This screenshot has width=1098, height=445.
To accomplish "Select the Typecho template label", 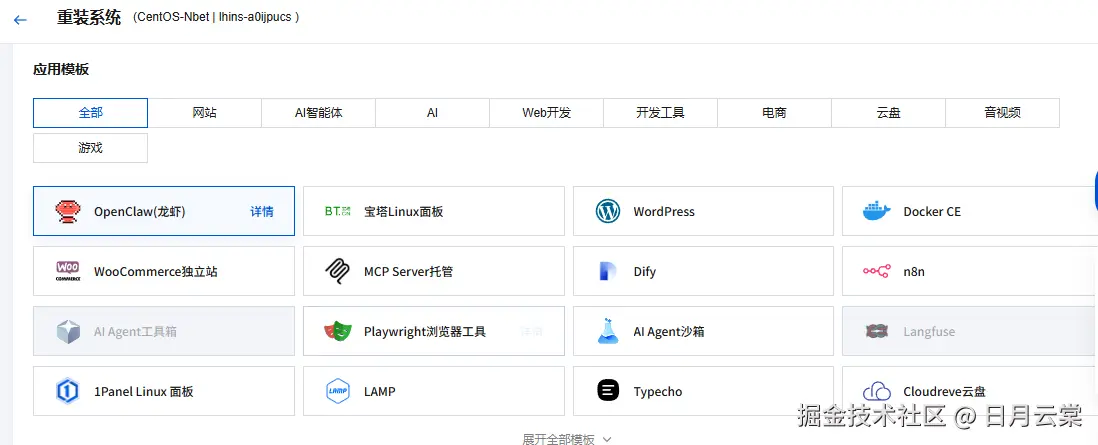I will coord(658,392).
